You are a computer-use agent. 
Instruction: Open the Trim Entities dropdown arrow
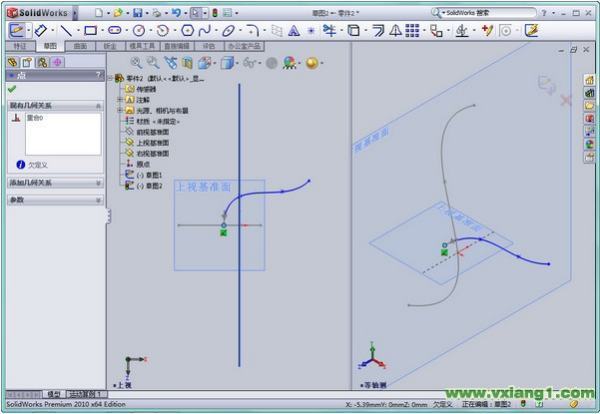click(341, 31)
